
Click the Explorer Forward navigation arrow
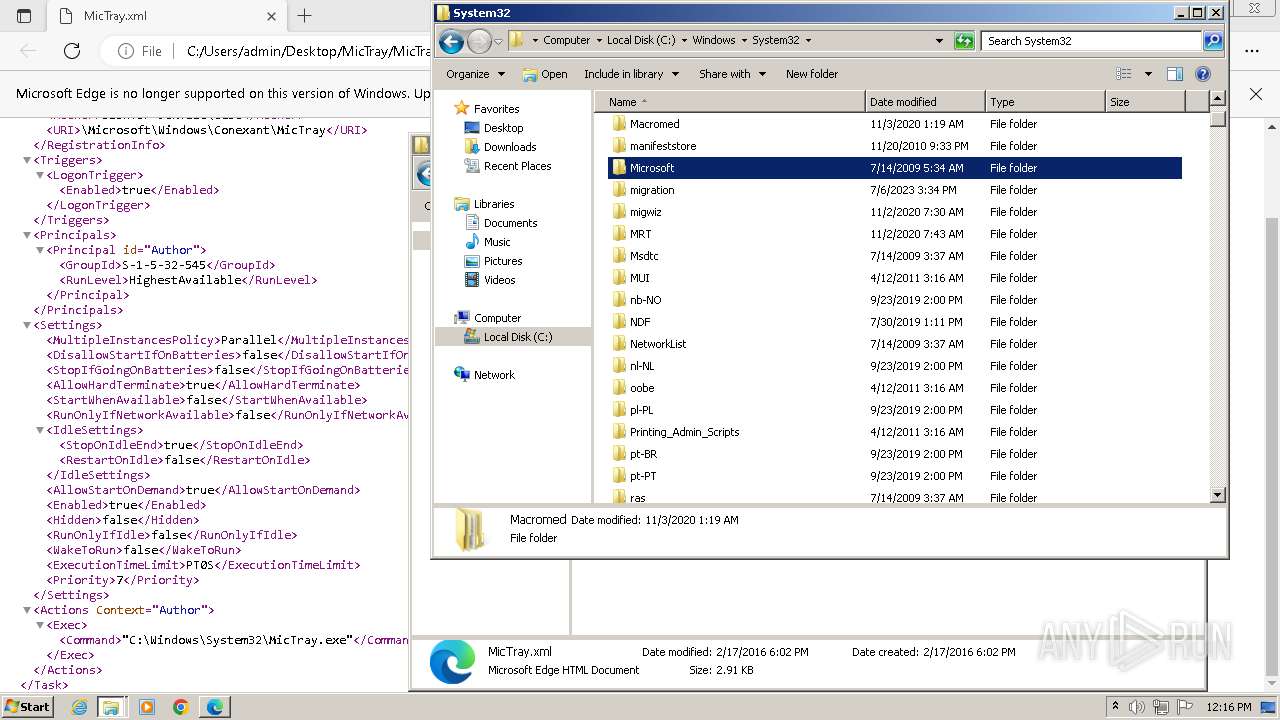tap(479, 41)
